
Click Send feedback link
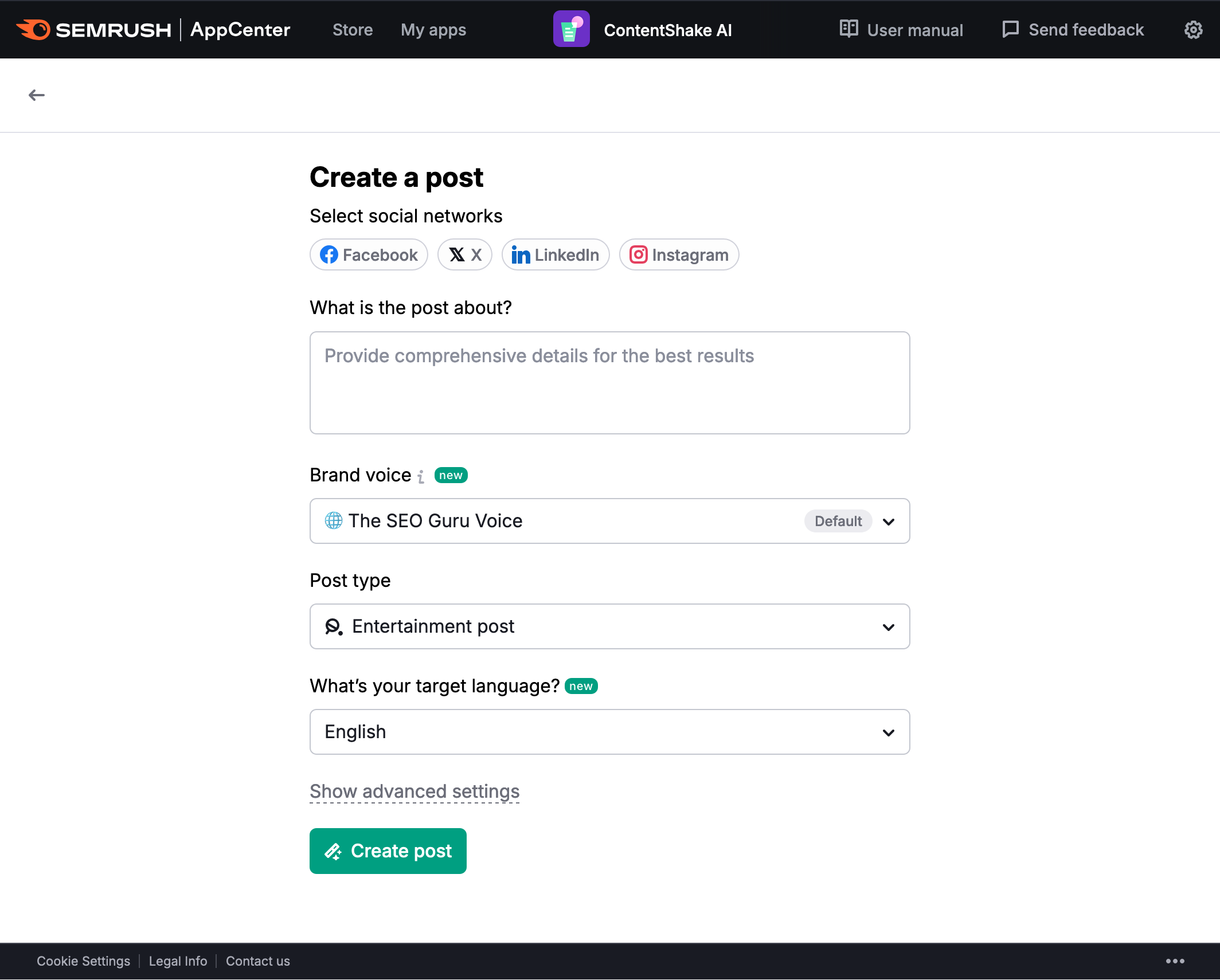pyautogui.click(x=1086, y=30)
